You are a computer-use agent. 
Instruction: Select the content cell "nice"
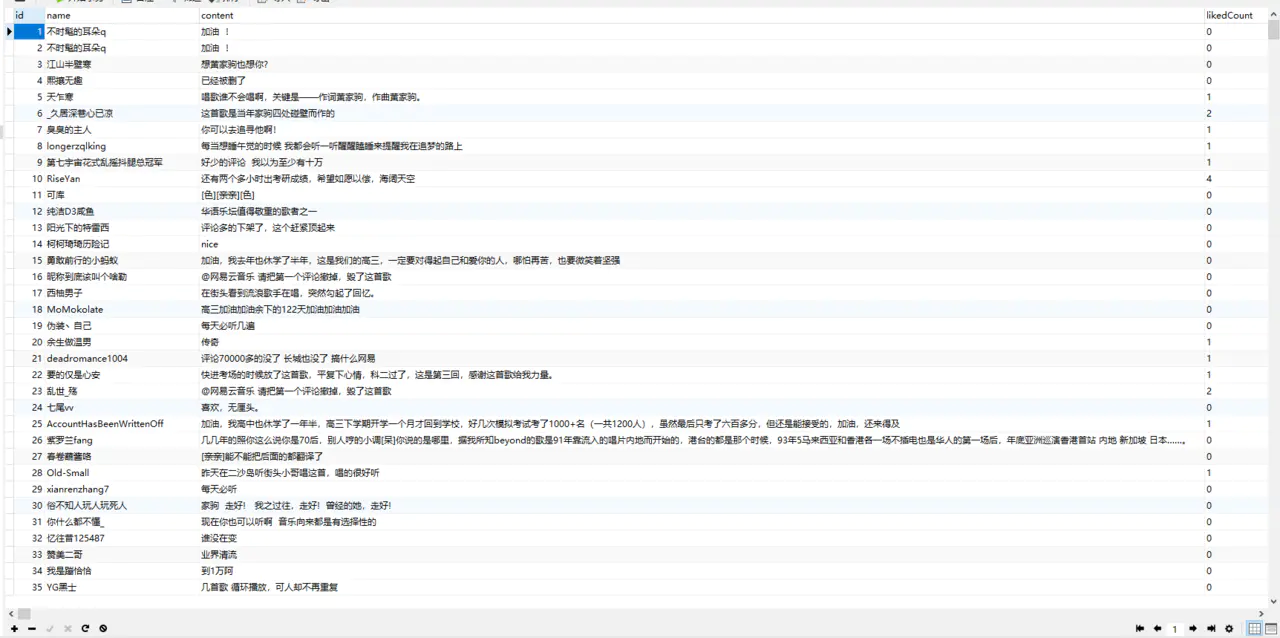[x=209, y=244]
